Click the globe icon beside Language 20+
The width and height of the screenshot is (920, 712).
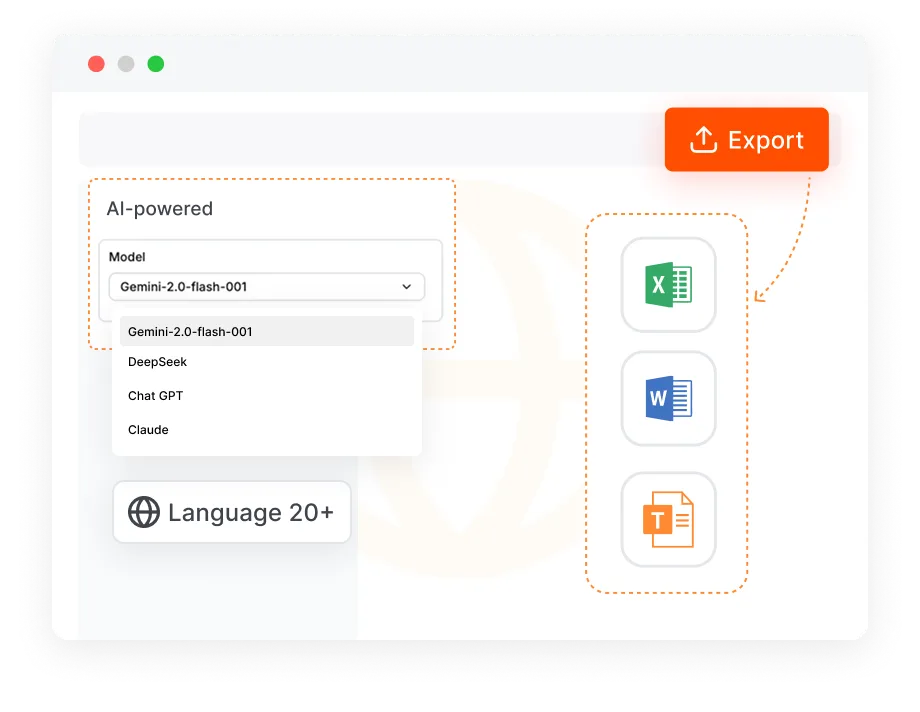point(144,512)
